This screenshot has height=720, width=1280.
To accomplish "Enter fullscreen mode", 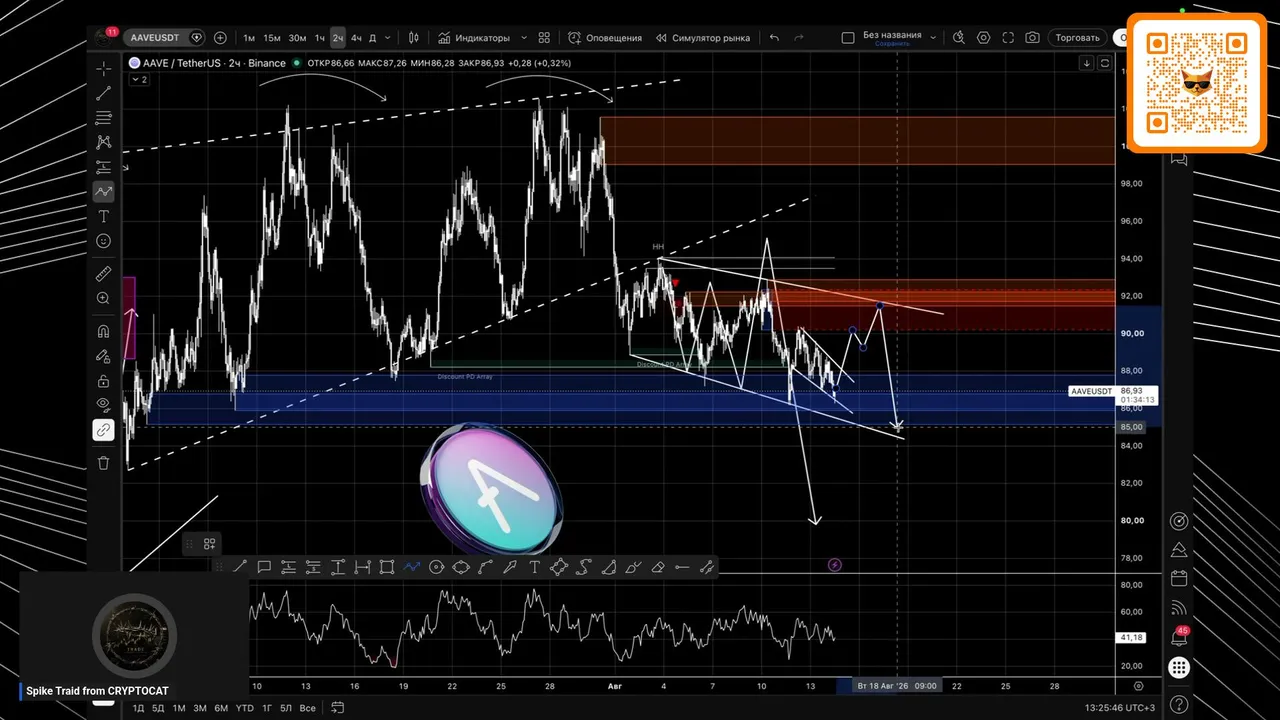I will pos(1008,38).
